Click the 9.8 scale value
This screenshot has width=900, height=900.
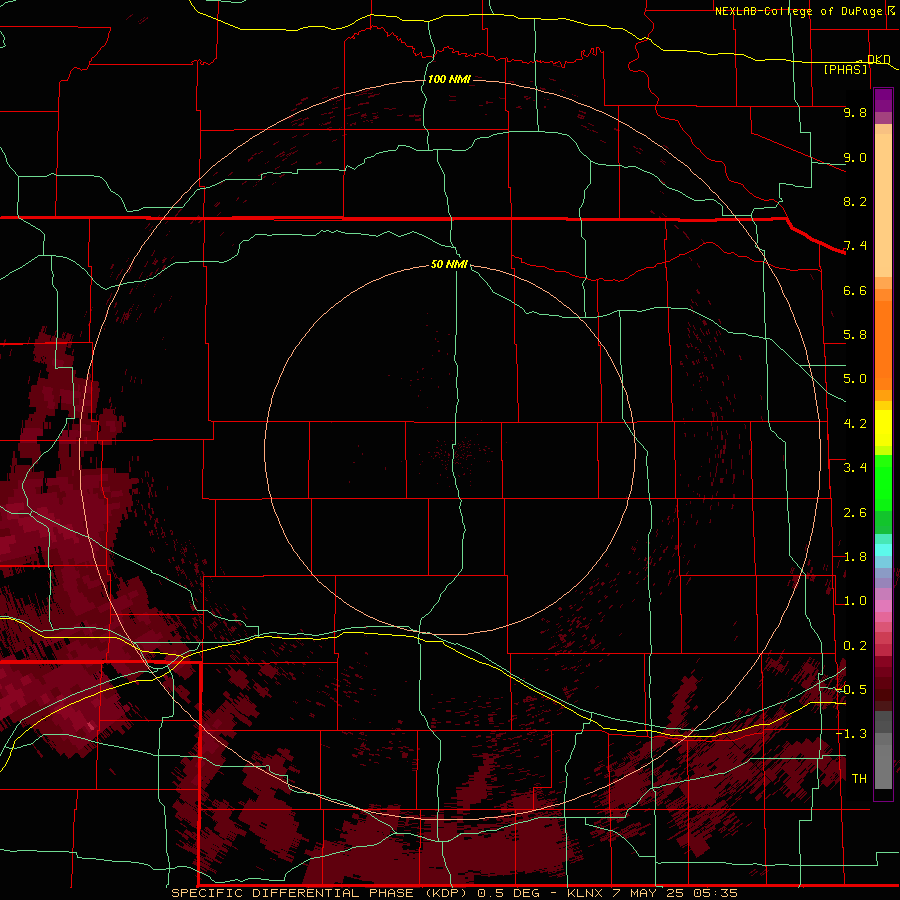point(855,112)
